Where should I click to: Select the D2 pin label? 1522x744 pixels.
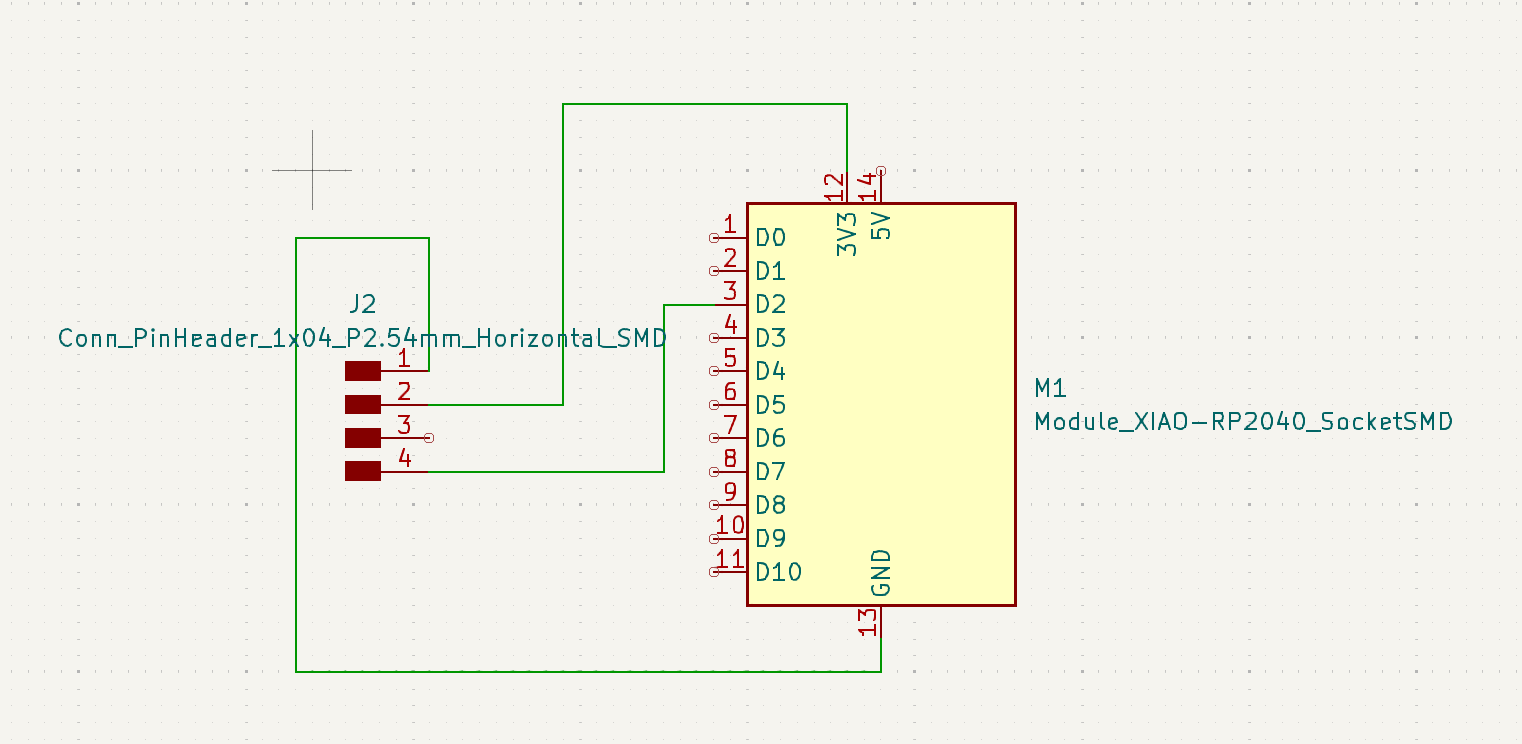pyautogui.click(x=771, y=304)
